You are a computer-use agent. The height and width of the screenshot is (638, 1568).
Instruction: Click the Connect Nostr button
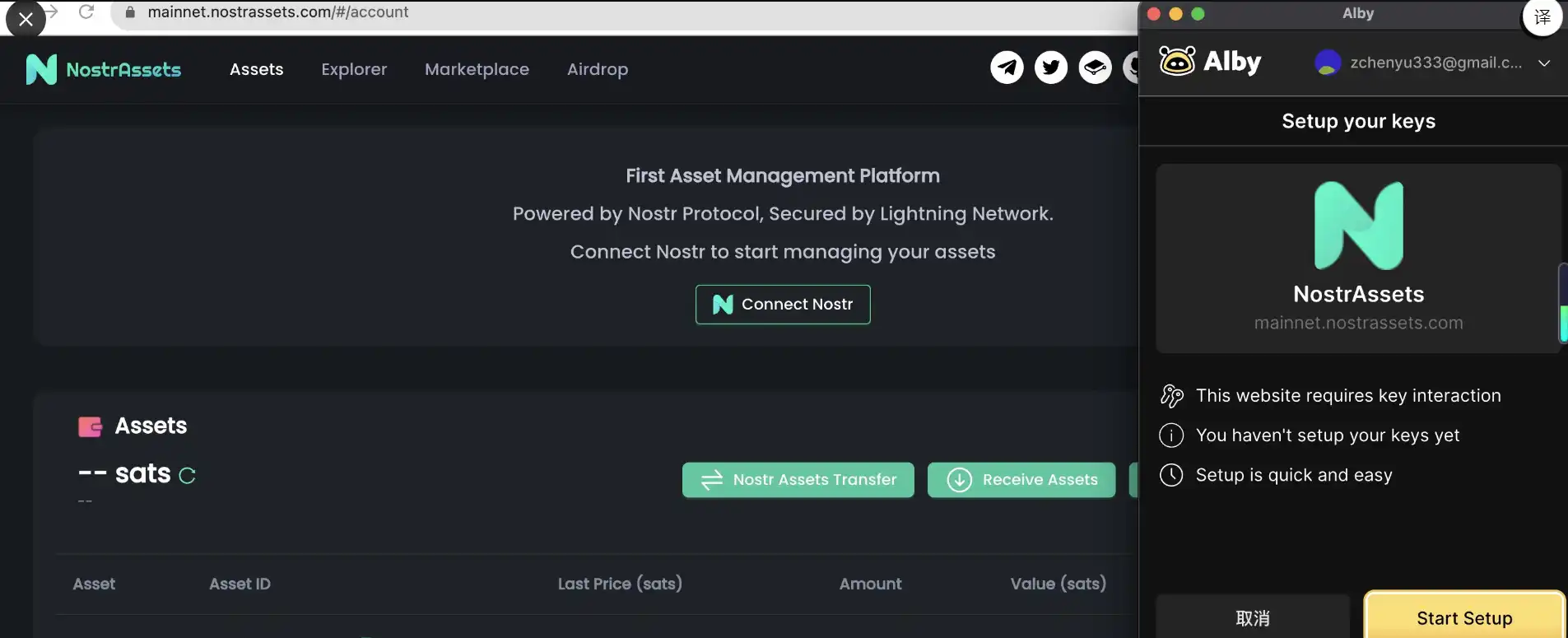click(x=783, y=305)
